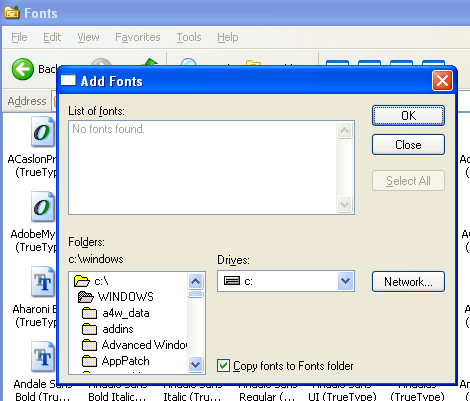Open the Help menu in Fonts window
Image resolution: width=470 pixels, height=401 pixels.
228,37
